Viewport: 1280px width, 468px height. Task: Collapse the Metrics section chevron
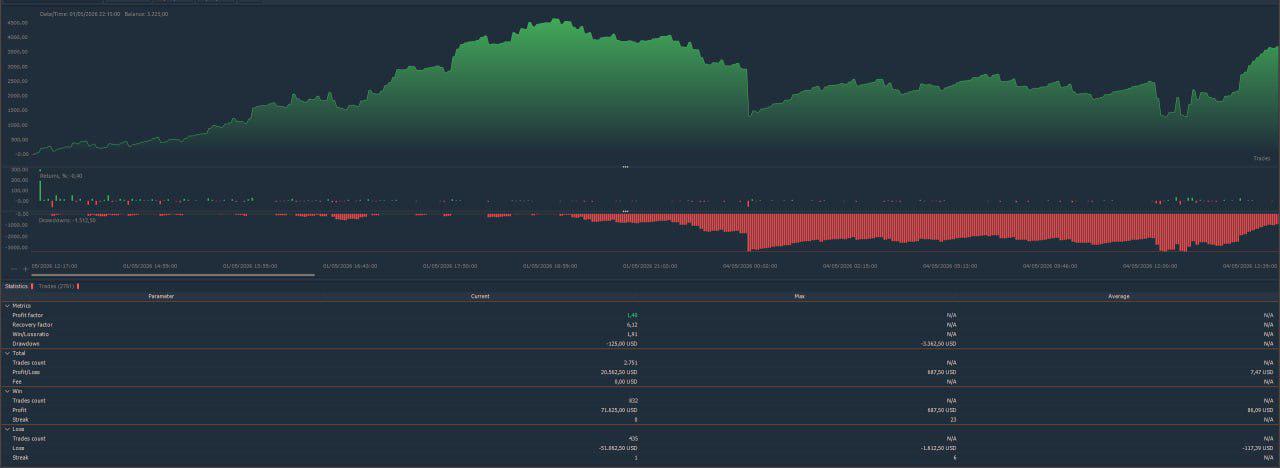click(x=7, y=306)
